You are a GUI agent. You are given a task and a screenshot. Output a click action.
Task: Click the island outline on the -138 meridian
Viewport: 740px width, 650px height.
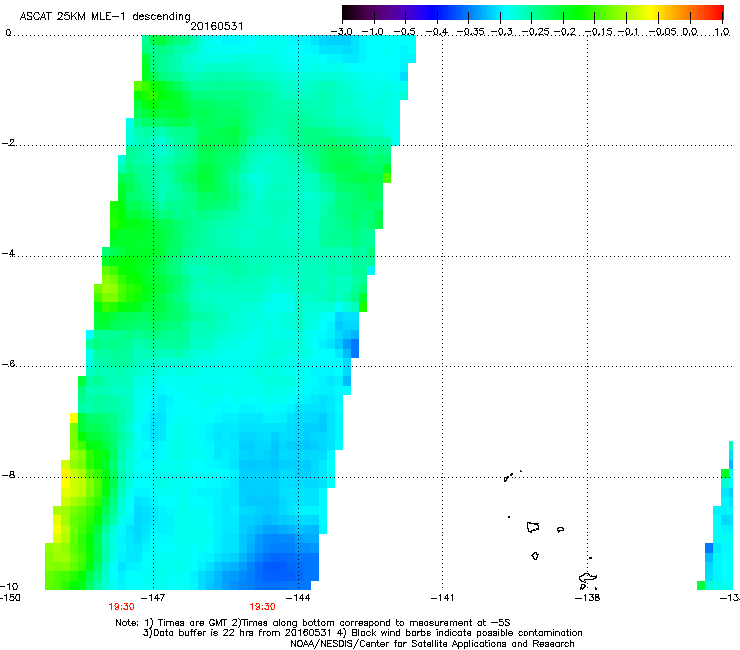[x=588, y=580]
